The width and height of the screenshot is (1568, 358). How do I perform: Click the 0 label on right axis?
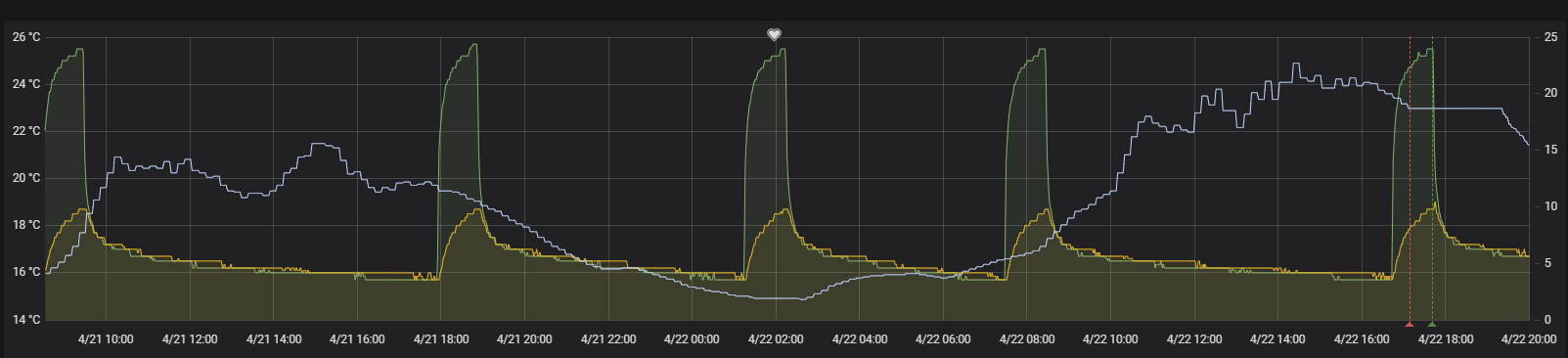coord(1547,320)
